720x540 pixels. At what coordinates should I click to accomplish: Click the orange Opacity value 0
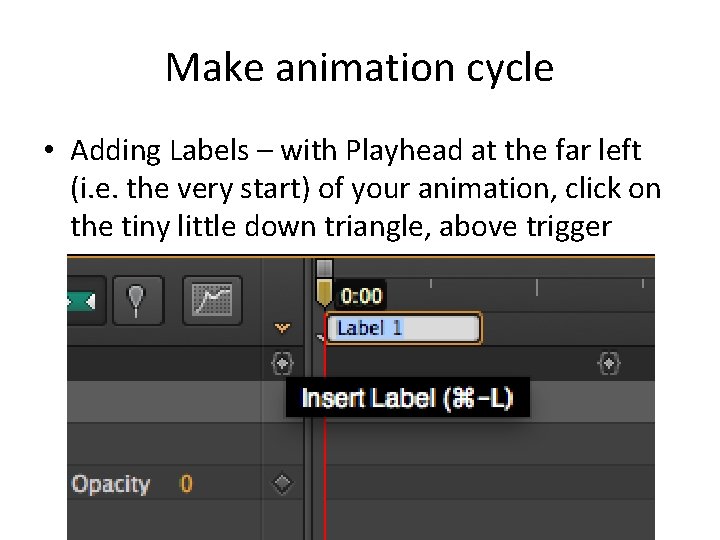[186, 484]
